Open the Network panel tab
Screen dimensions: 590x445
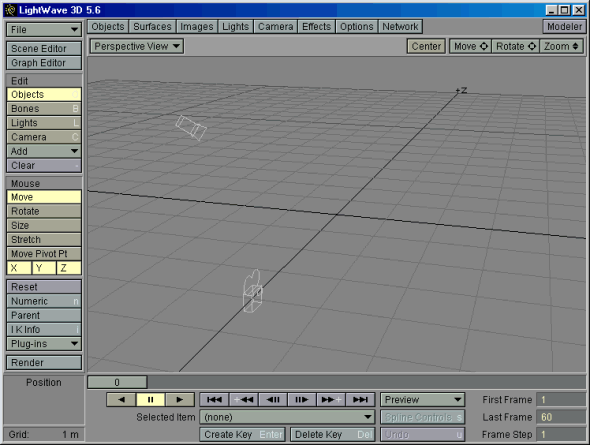[400, 27]
